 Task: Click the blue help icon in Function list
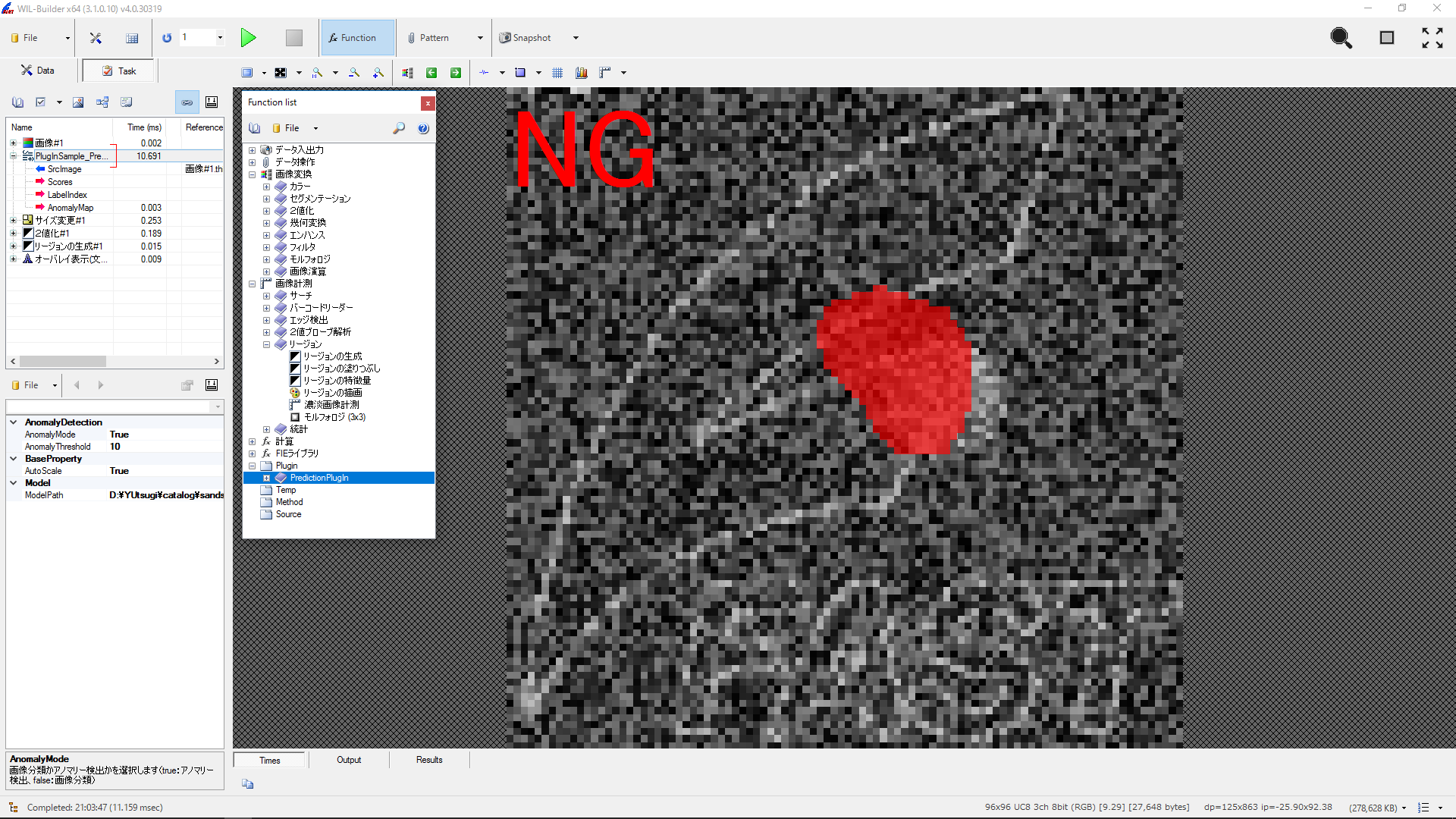pos(423,128)
